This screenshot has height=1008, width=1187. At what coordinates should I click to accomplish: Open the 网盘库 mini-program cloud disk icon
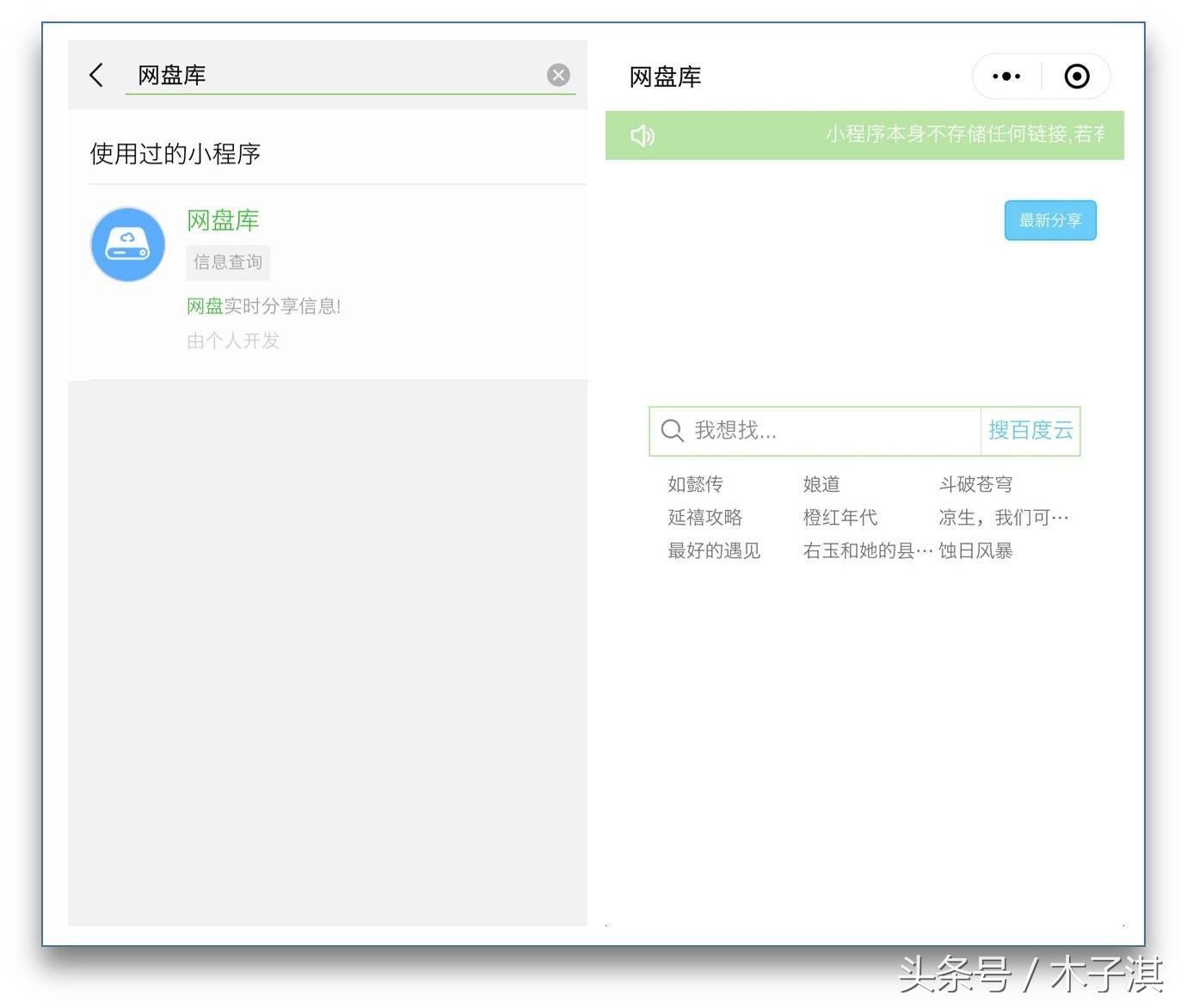point(127,243)
